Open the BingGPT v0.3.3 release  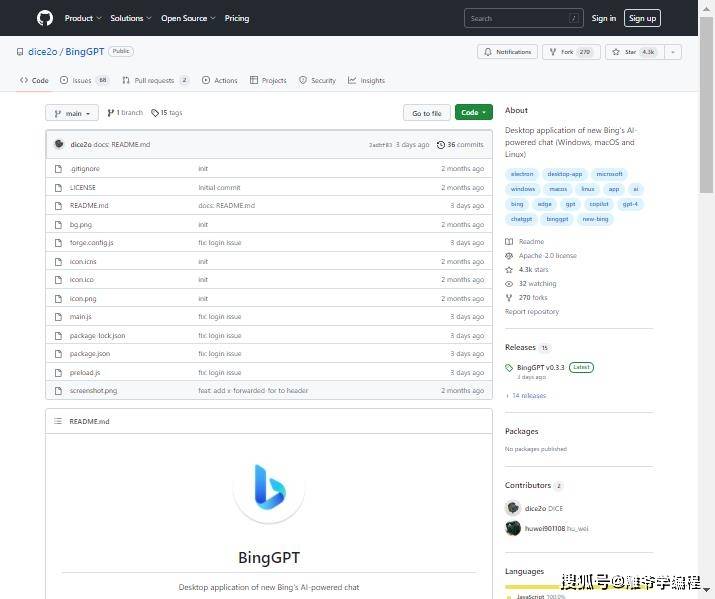(540, 367)
